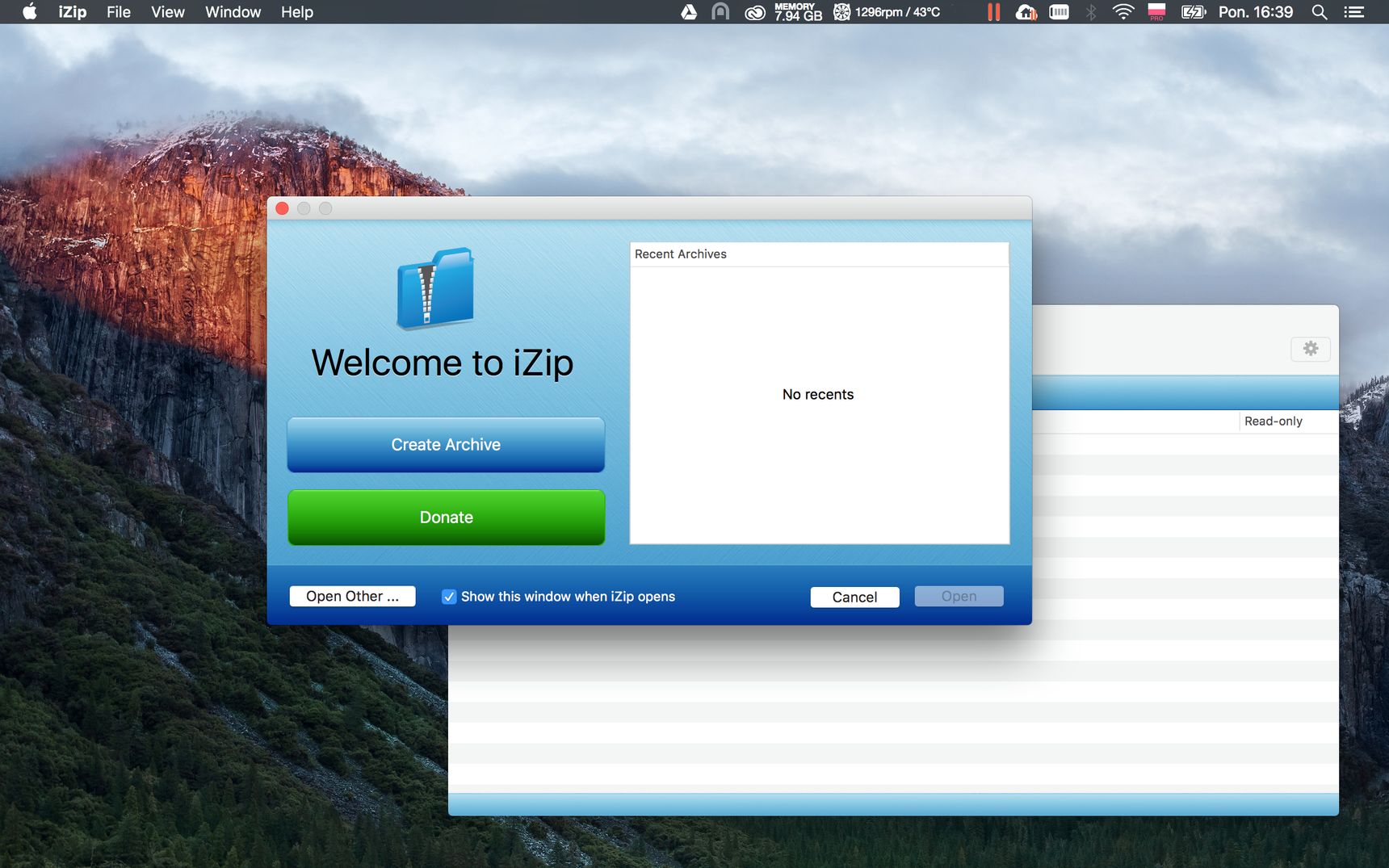Open the Creative Cloud menu bar icon
The height and width of the screenshot is (868, 1389).
754,12
